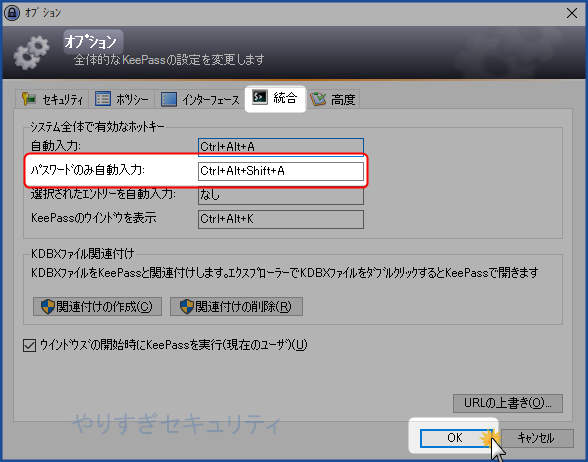588x462 pixels.
Task: Select the 選択されたエントリーを自動入力 hotkey field
Action: coord(280,195)
